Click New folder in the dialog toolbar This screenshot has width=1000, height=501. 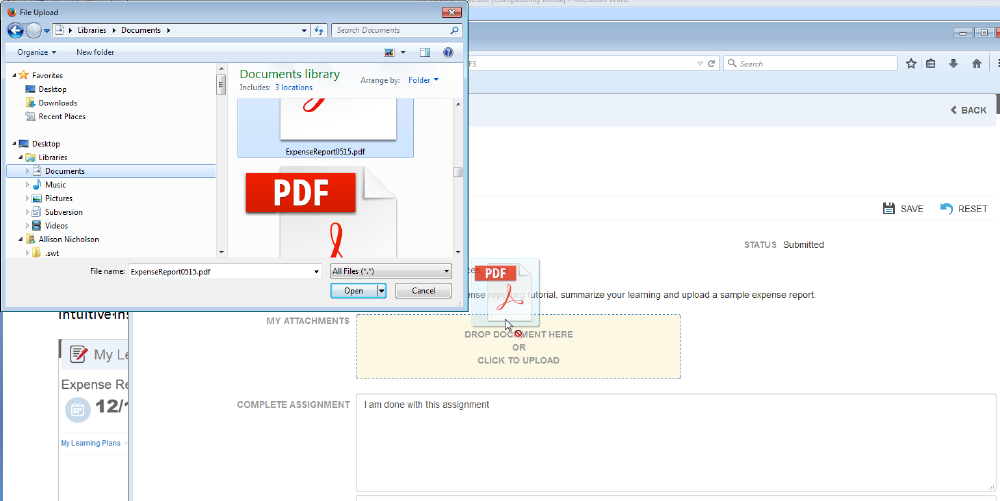click(95, 52)
